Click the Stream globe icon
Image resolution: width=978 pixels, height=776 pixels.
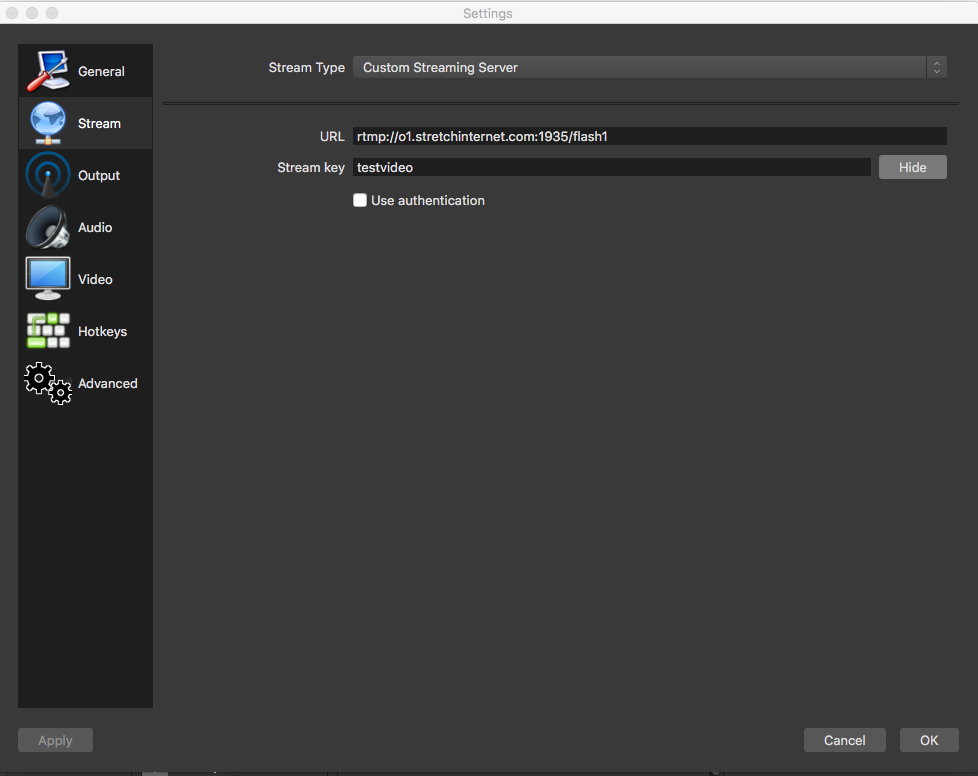tap(47, 123)
